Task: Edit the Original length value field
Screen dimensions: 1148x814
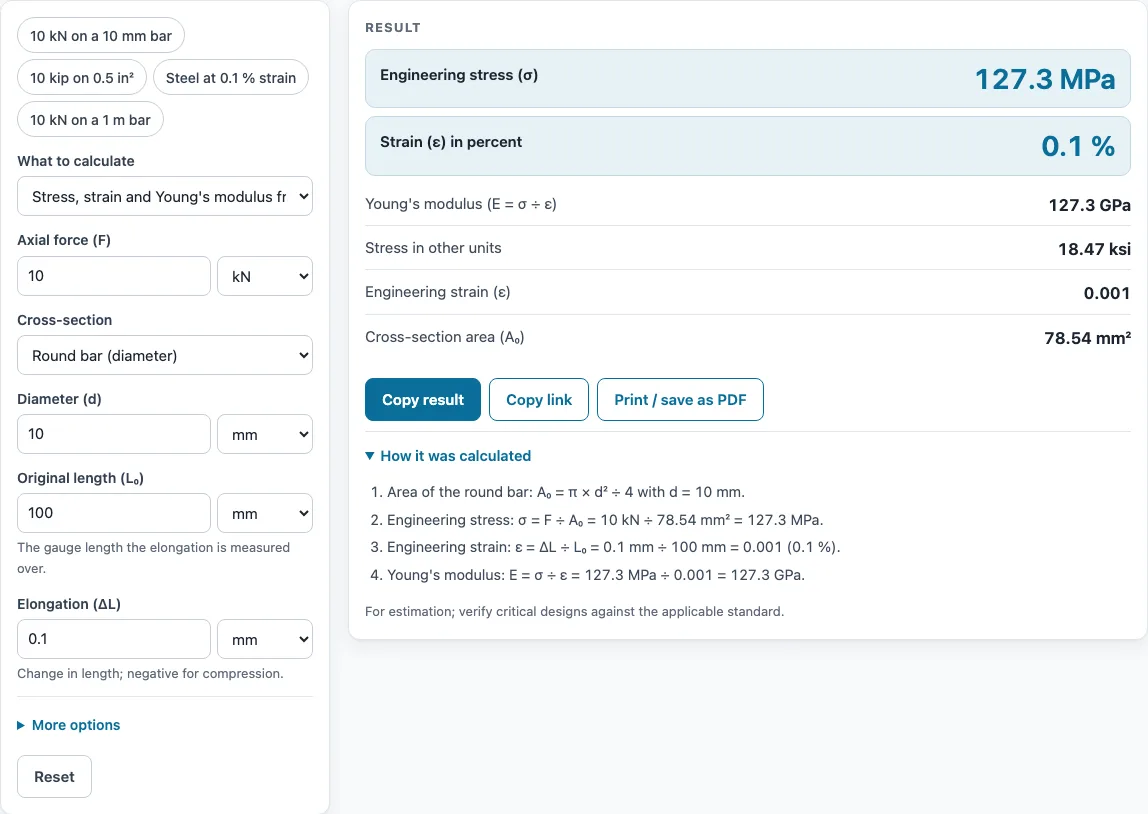Action: (113, 513)
